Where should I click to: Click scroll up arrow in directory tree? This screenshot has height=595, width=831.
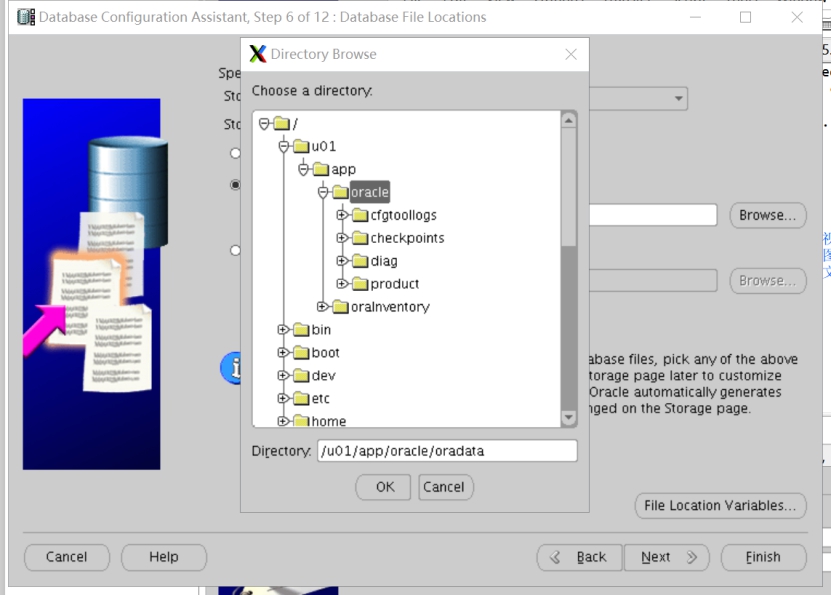(569, 121)
